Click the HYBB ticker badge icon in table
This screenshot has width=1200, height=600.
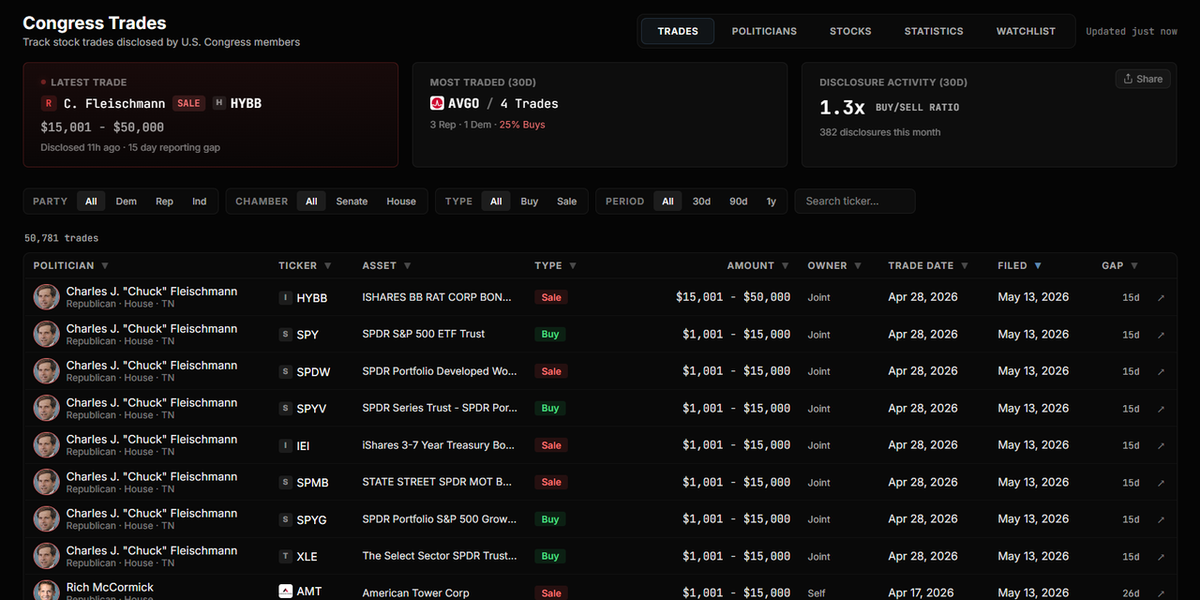click(286, 298)
